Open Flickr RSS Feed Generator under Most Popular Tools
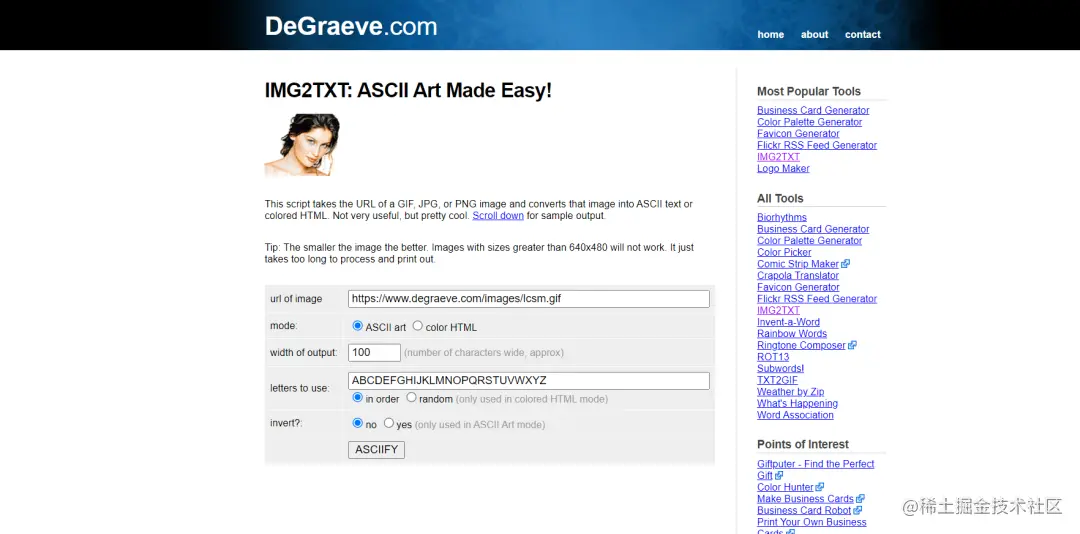The width and height of the screenshot is (1080, 534). pyautogui.click(x=817, y=145)
